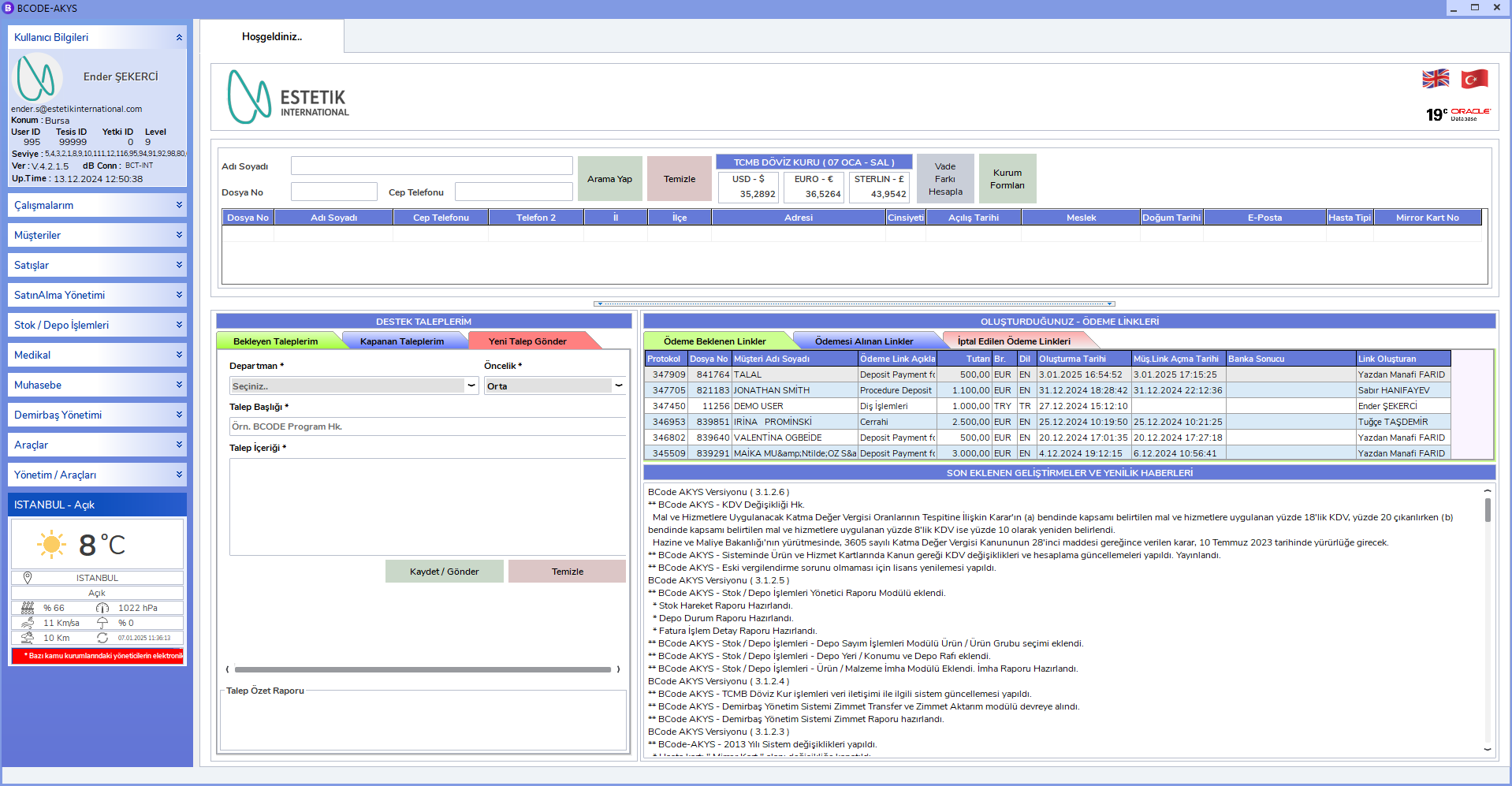
Task: Switch to Bekleyen Taleplerim tab
Action: 276,341
